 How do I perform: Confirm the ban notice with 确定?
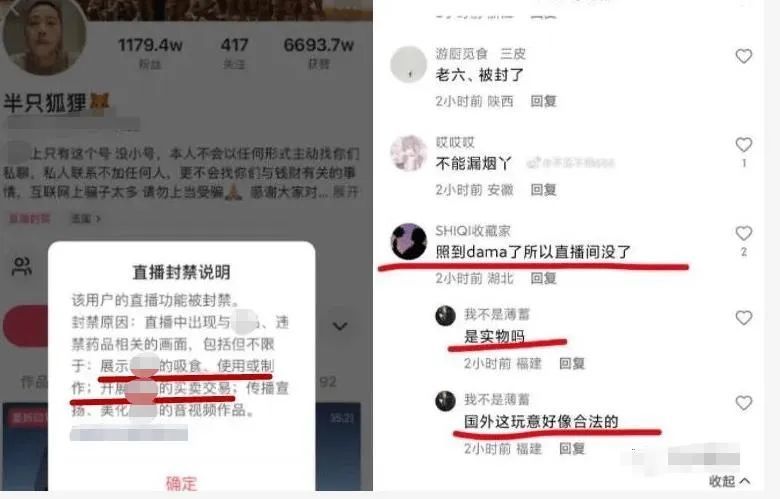(x=182, y=483)
